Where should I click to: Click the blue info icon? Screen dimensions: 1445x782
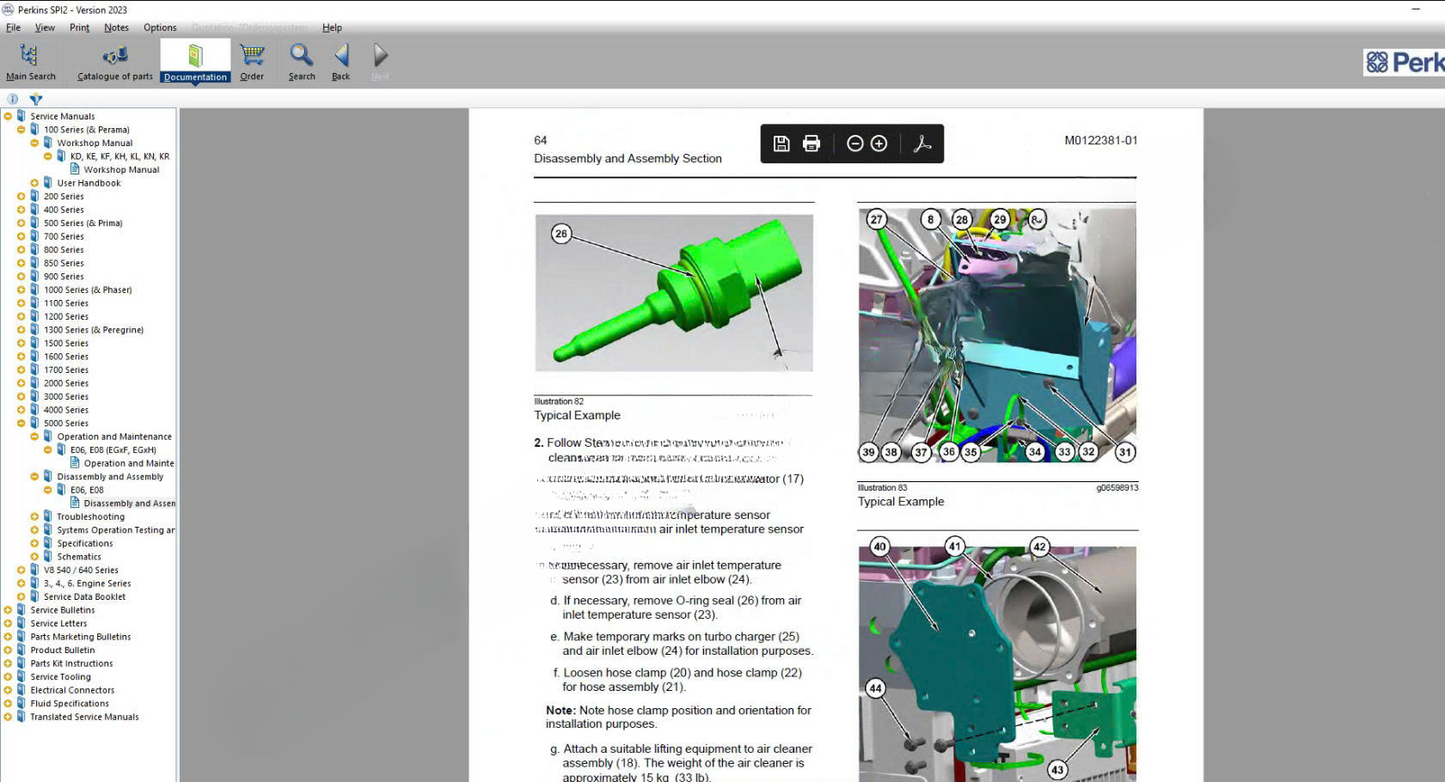(x=13, y=99)
